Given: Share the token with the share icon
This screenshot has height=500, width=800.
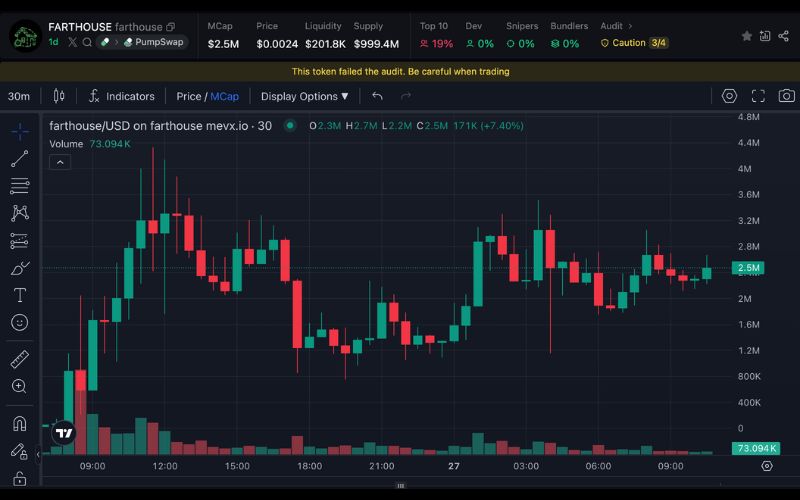Looking at the screenshot, I should (x=784, y=36).
